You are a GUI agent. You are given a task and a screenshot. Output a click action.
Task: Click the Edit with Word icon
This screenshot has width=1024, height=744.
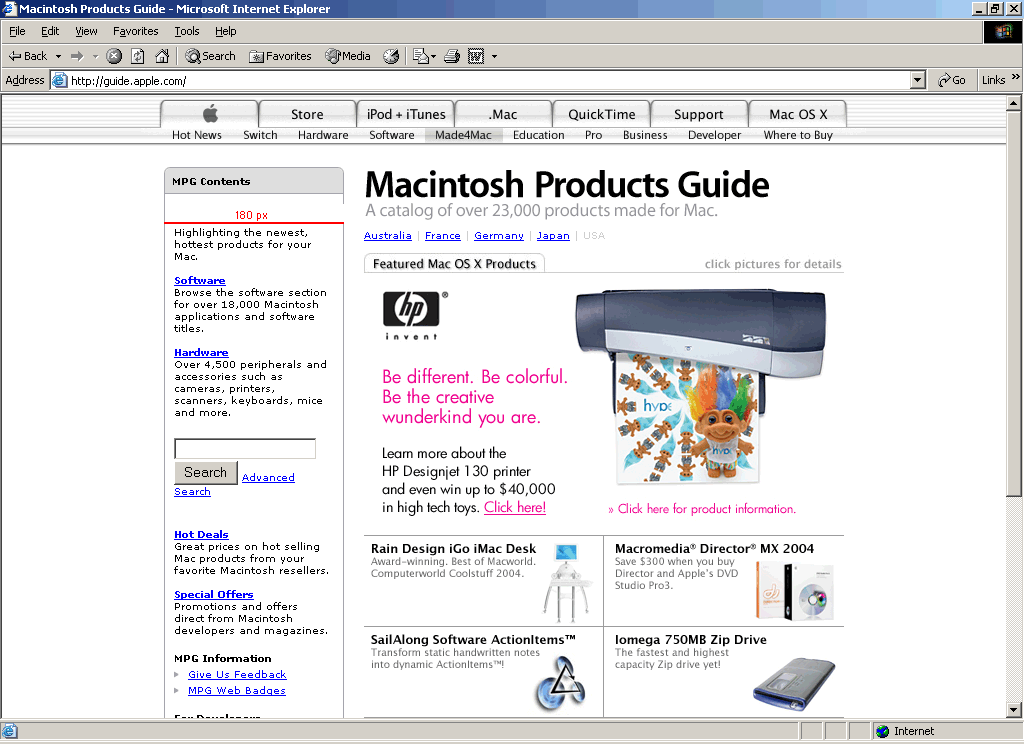point(476,56)
